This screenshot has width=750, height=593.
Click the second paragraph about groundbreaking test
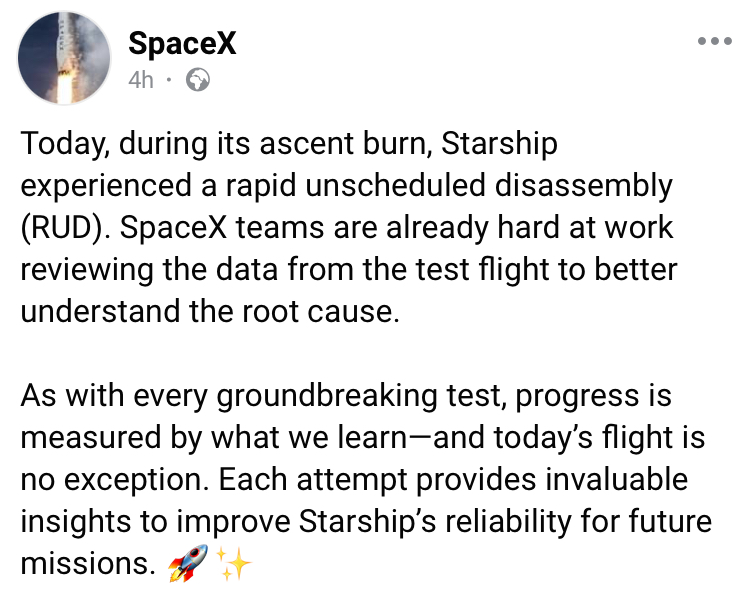point(365,480)
